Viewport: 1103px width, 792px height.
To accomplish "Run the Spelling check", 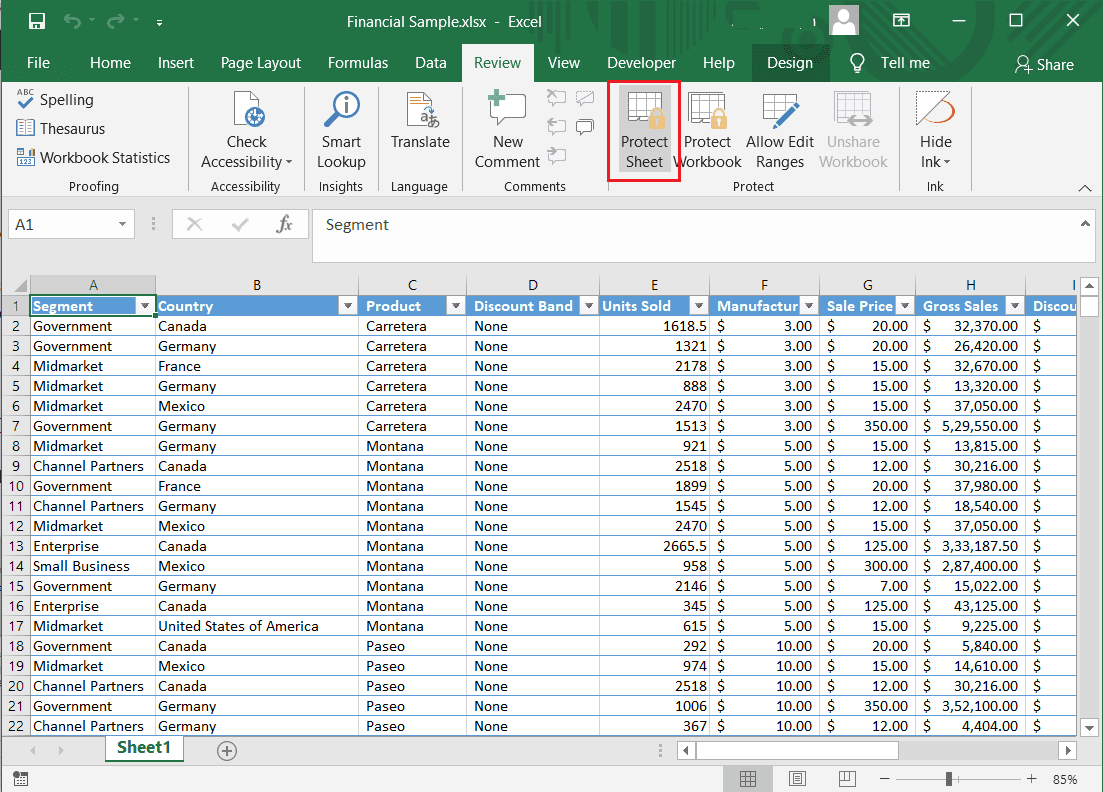I will click(55, 100).
